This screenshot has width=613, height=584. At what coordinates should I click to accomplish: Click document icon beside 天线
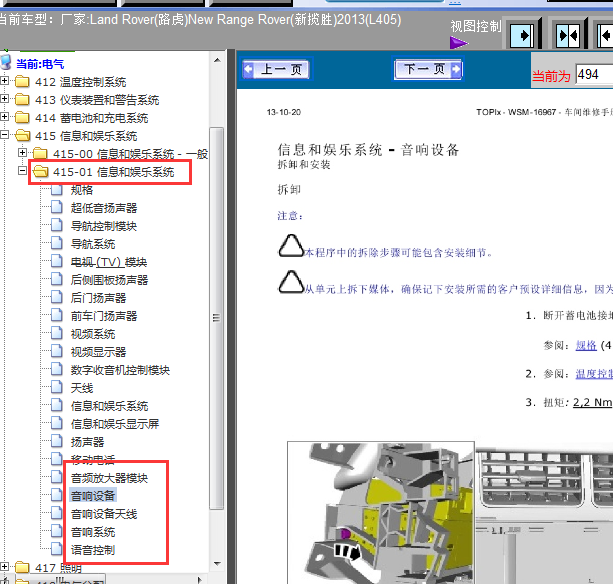pyautogui.click(x=57, y=386)
